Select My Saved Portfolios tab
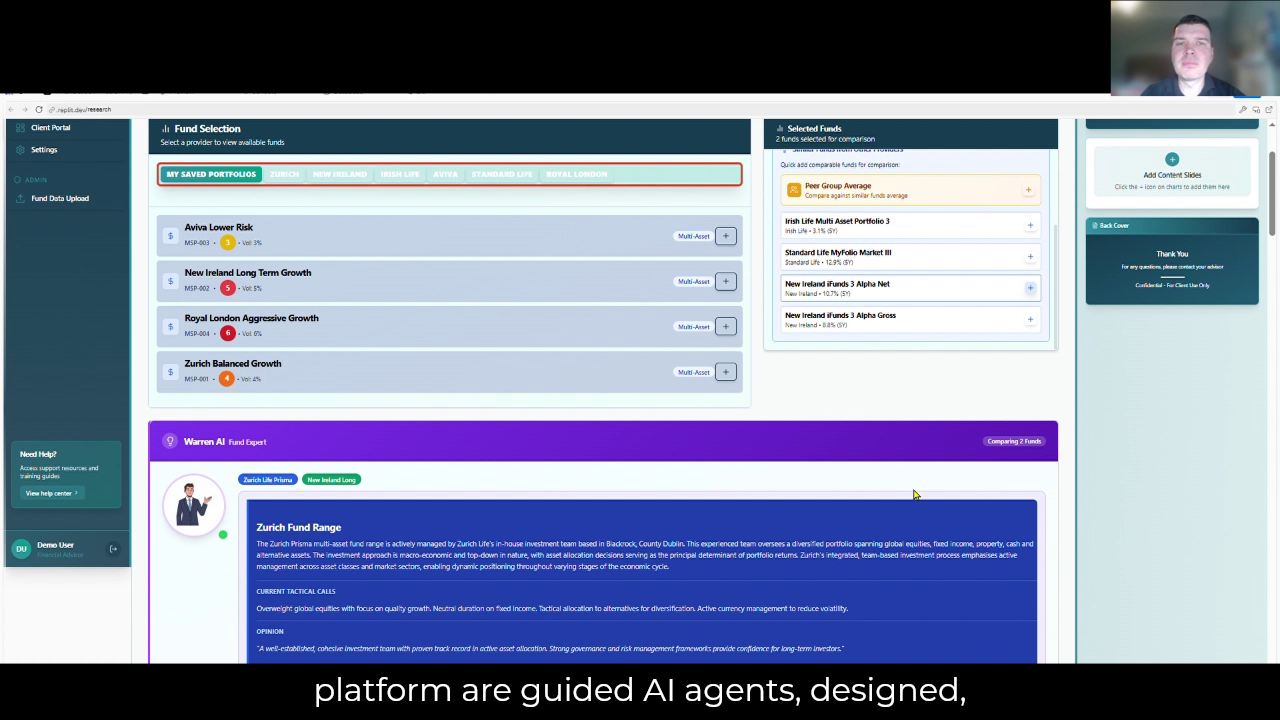This screenshot has height=720, width=1280. pos(211,174)
